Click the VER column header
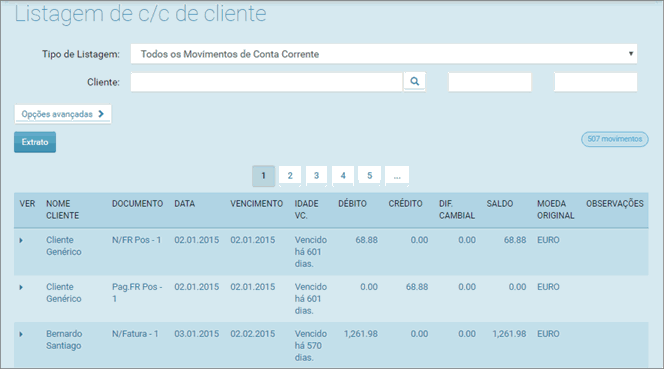This screenshot has height=369, width=664. [27, 204]
